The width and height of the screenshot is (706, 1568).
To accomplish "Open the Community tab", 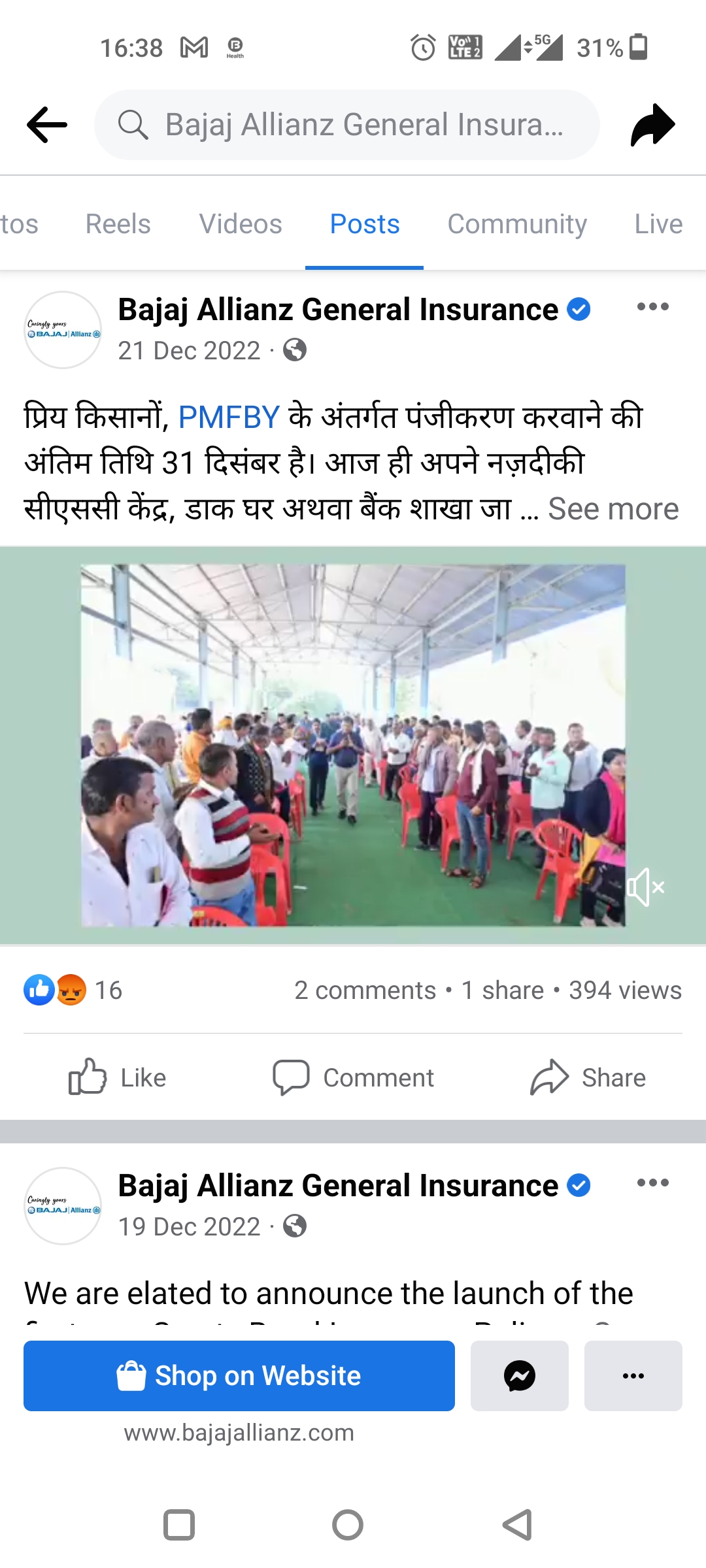I will (517, 224).
